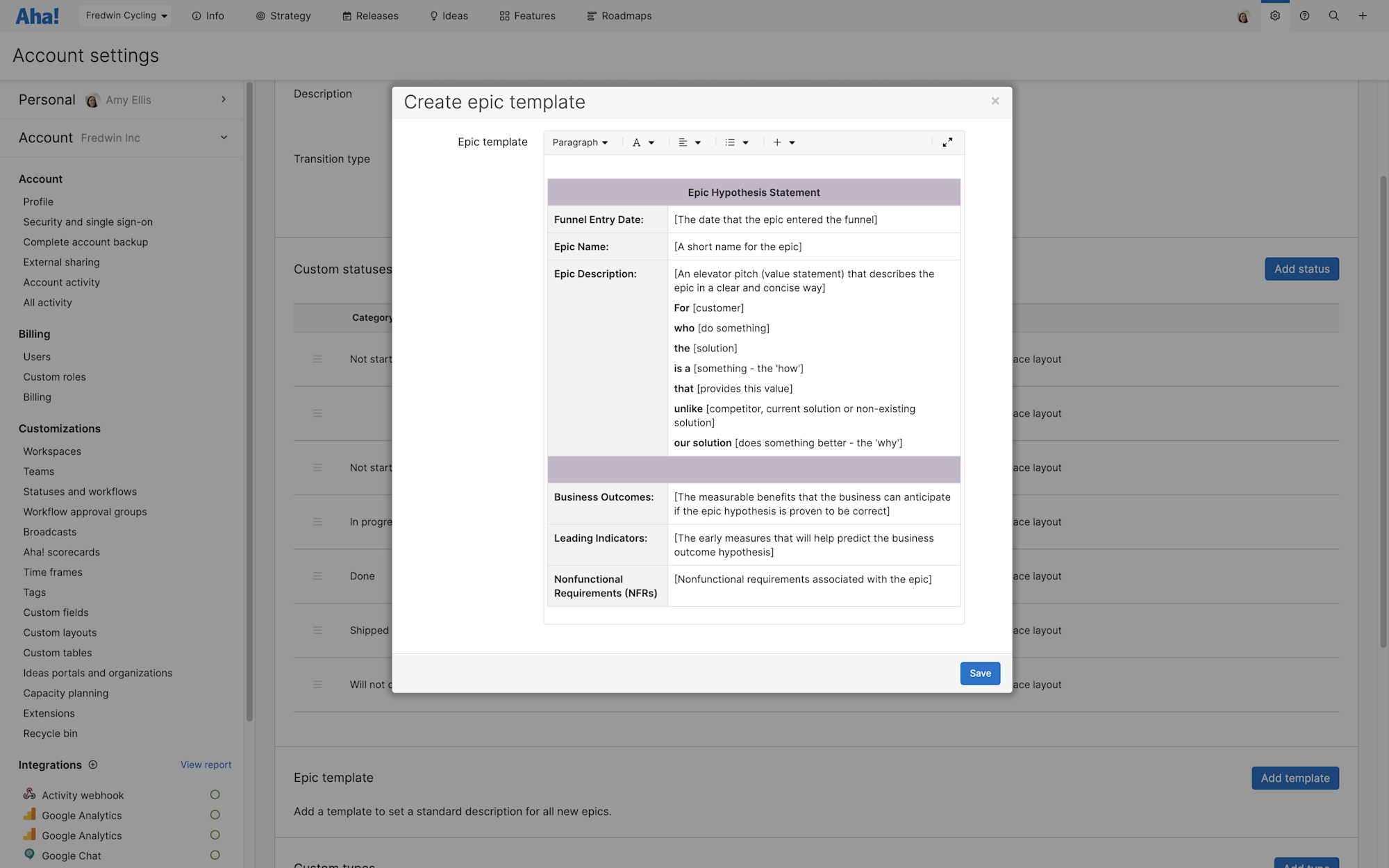Click the plus insert icon in the editor toolbar
Screen dimensions: 1389x868
[x=777, y=142]
